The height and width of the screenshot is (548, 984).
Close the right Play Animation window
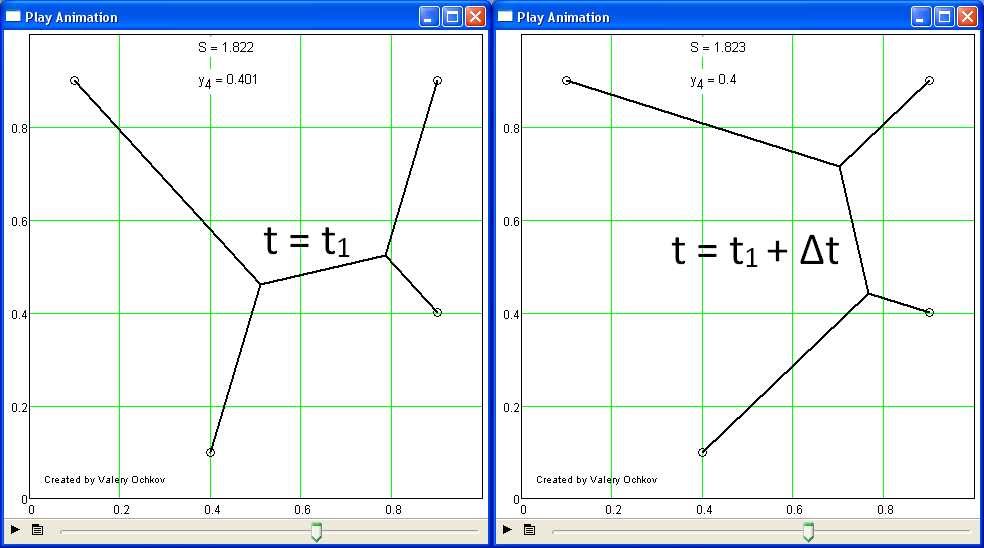968,17
